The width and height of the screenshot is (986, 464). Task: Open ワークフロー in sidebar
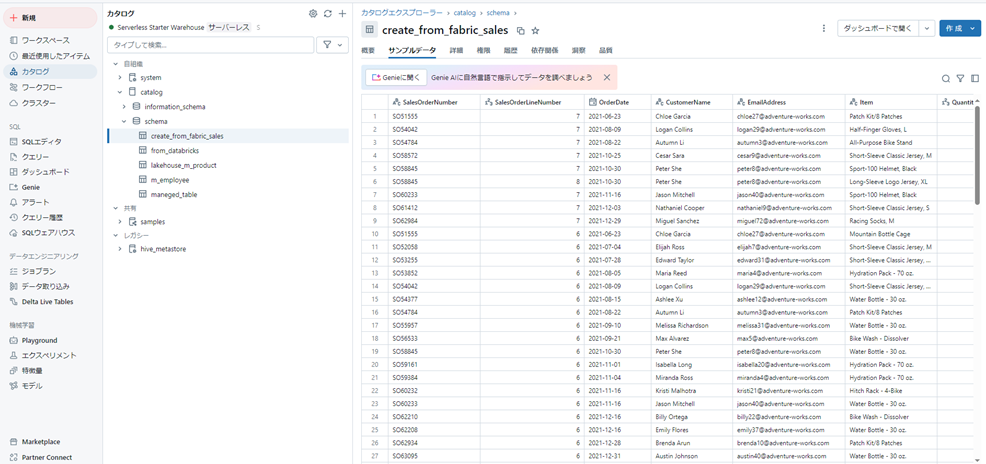(50, 87)
